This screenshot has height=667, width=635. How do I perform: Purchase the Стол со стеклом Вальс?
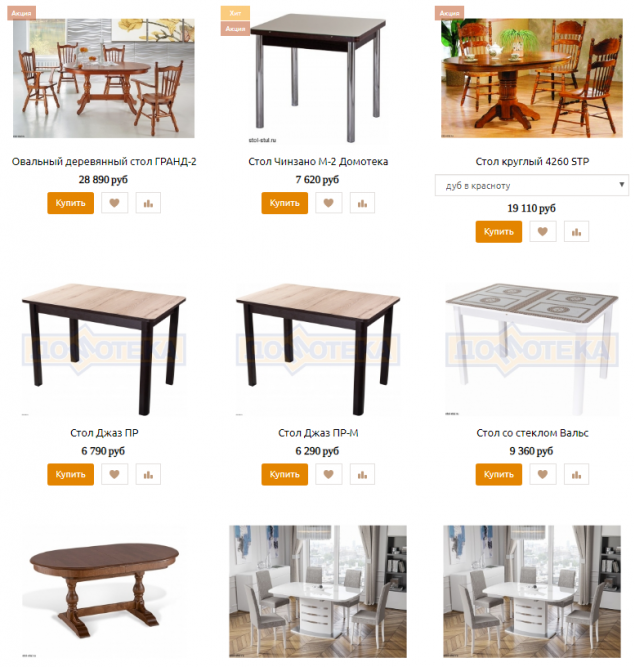(x=498, y=474)
